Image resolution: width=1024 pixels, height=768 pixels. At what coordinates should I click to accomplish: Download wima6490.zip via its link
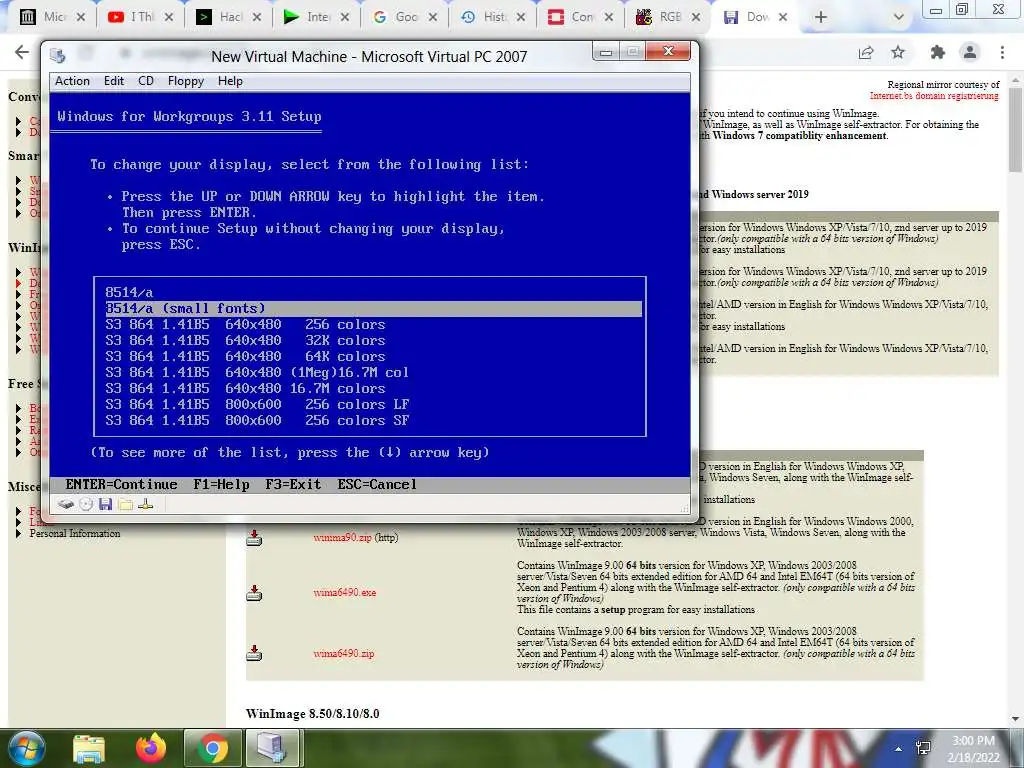(x=344, y=653)
